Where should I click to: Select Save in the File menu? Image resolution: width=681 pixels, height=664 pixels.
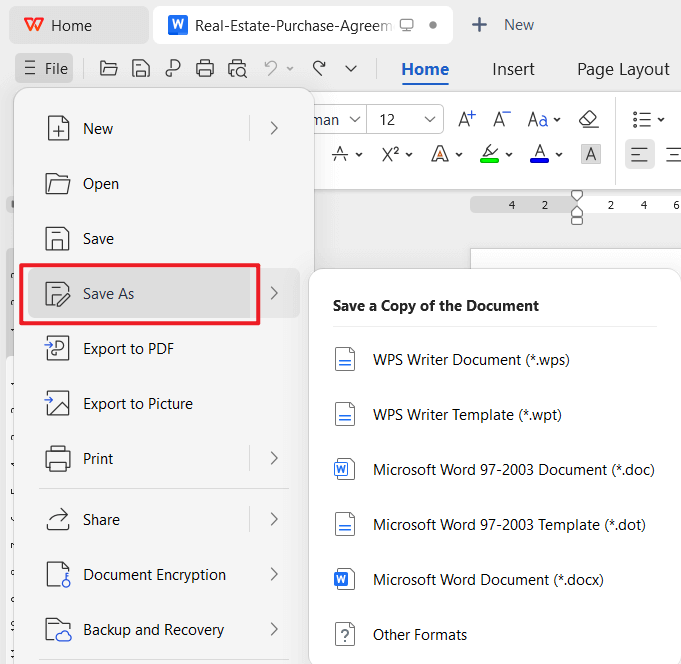(163, 239)
